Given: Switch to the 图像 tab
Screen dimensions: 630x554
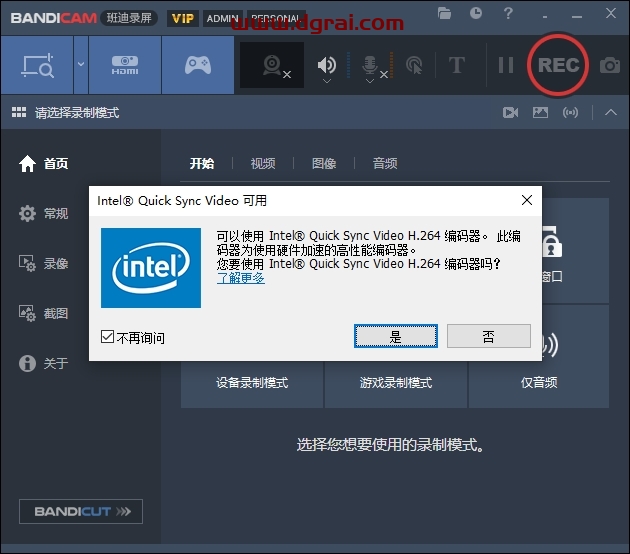Looking at the screenshot, I should point(324,164).
